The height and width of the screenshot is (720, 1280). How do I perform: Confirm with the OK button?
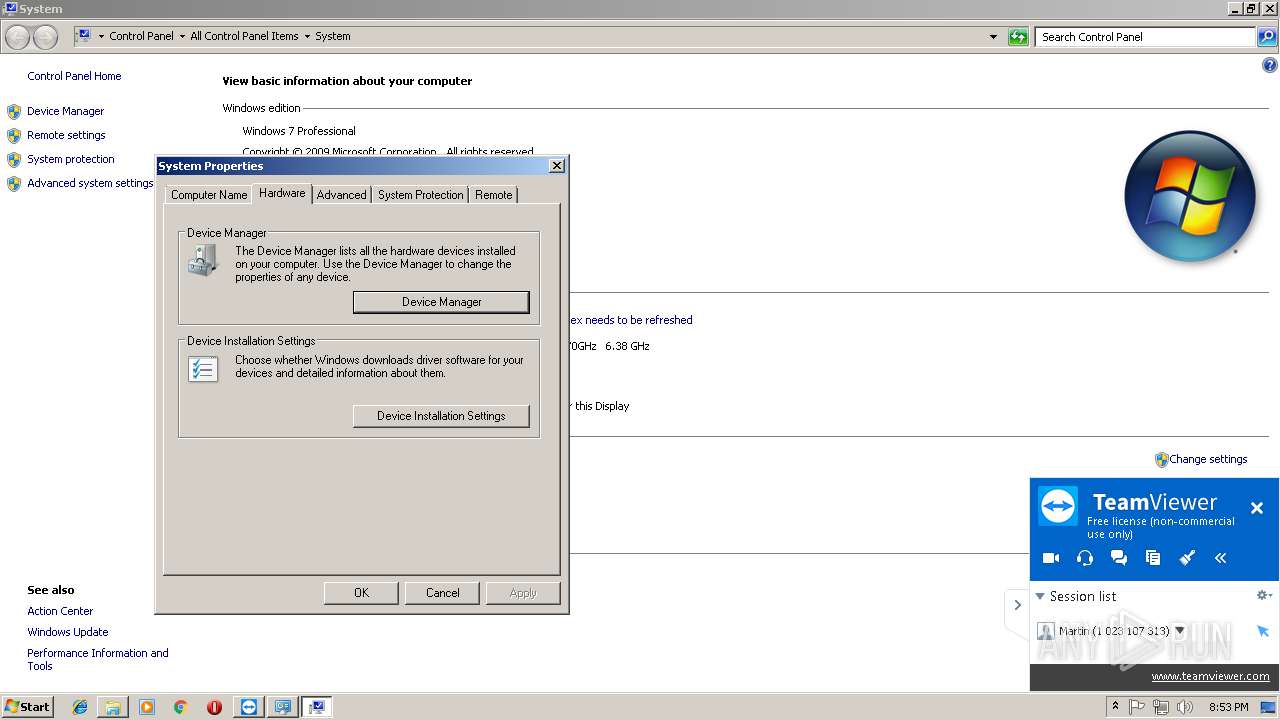[361, 593]
